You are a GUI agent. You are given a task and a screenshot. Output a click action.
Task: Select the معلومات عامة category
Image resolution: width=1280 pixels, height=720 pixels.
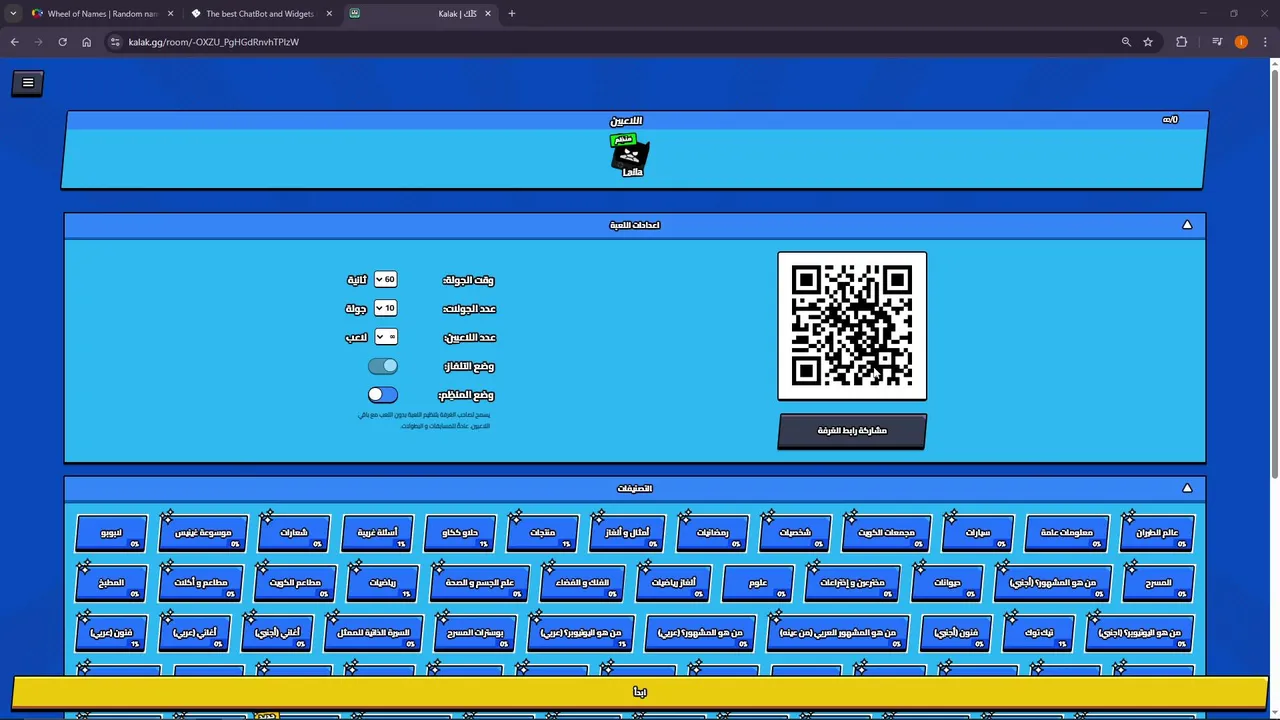click(1066, 533)
